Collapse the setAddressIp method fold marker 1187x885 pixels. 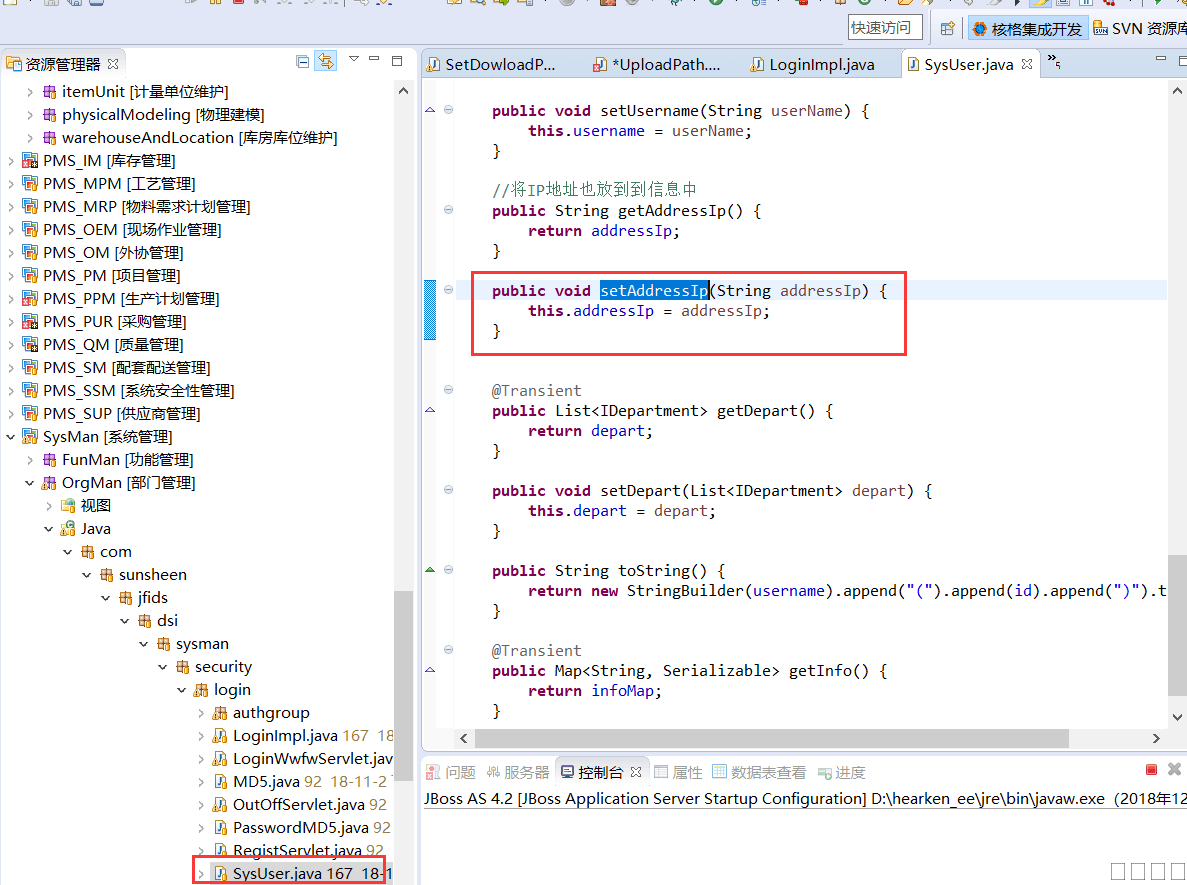448,290
